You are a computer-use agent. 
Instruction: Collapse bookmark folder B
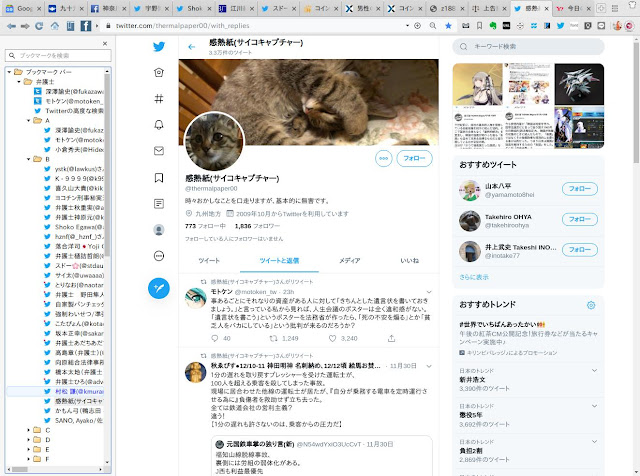pyautogui.click(x=29, y=159)
